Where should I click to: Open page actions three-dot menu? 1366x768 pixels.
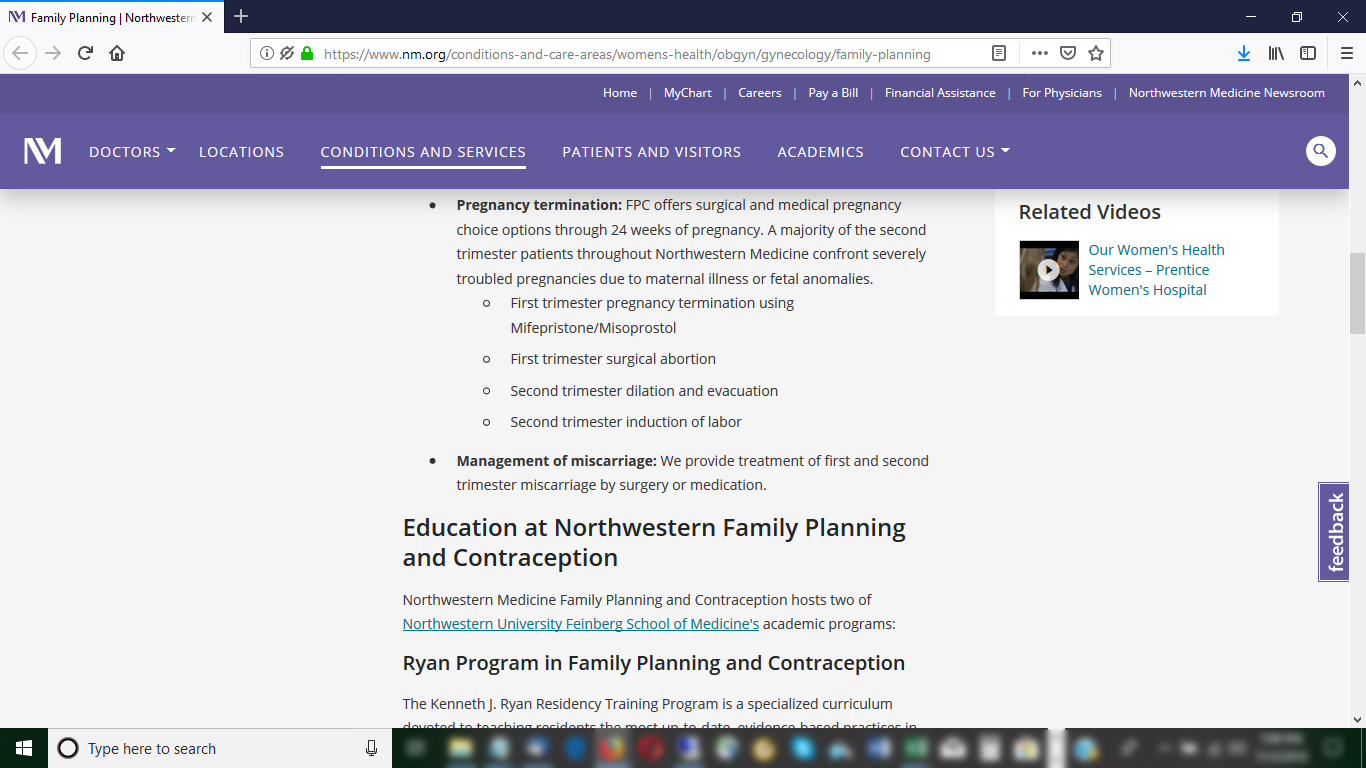click(1039, 54)
